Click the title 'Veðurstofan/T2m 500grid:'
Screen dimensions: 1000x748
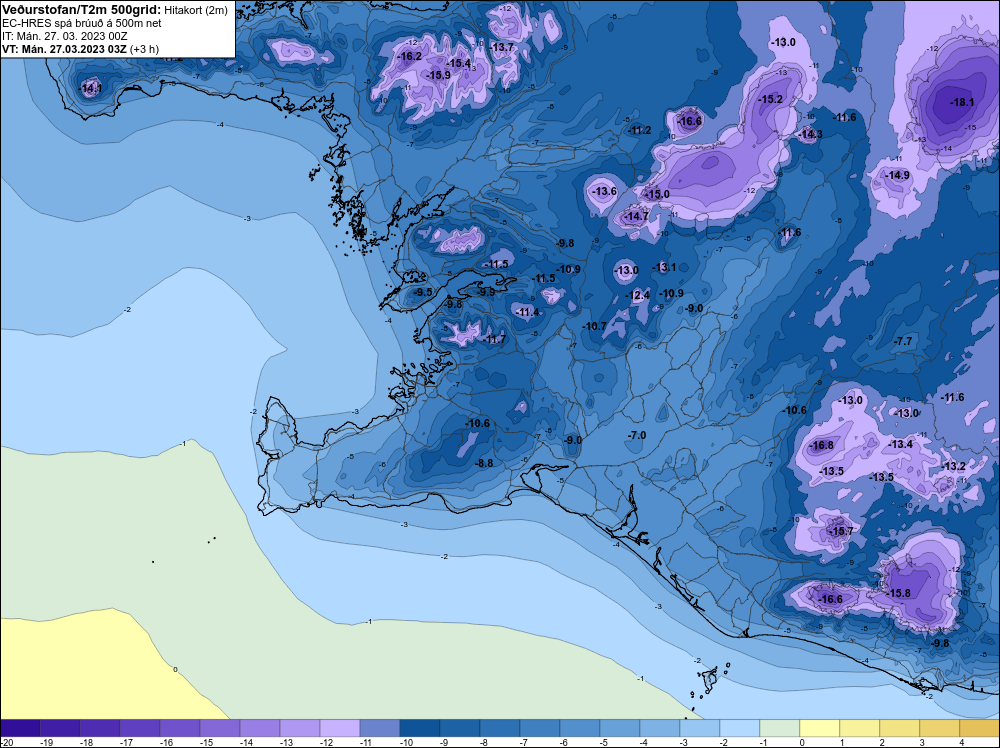(82, 10)
